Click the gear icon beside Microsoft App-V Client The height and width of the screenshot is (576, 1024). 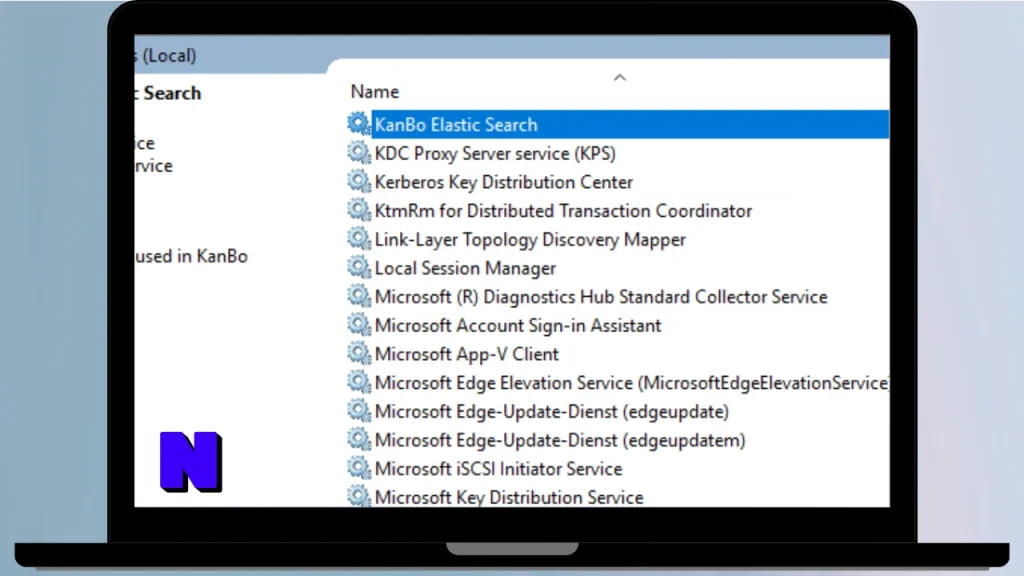[359, 353]
